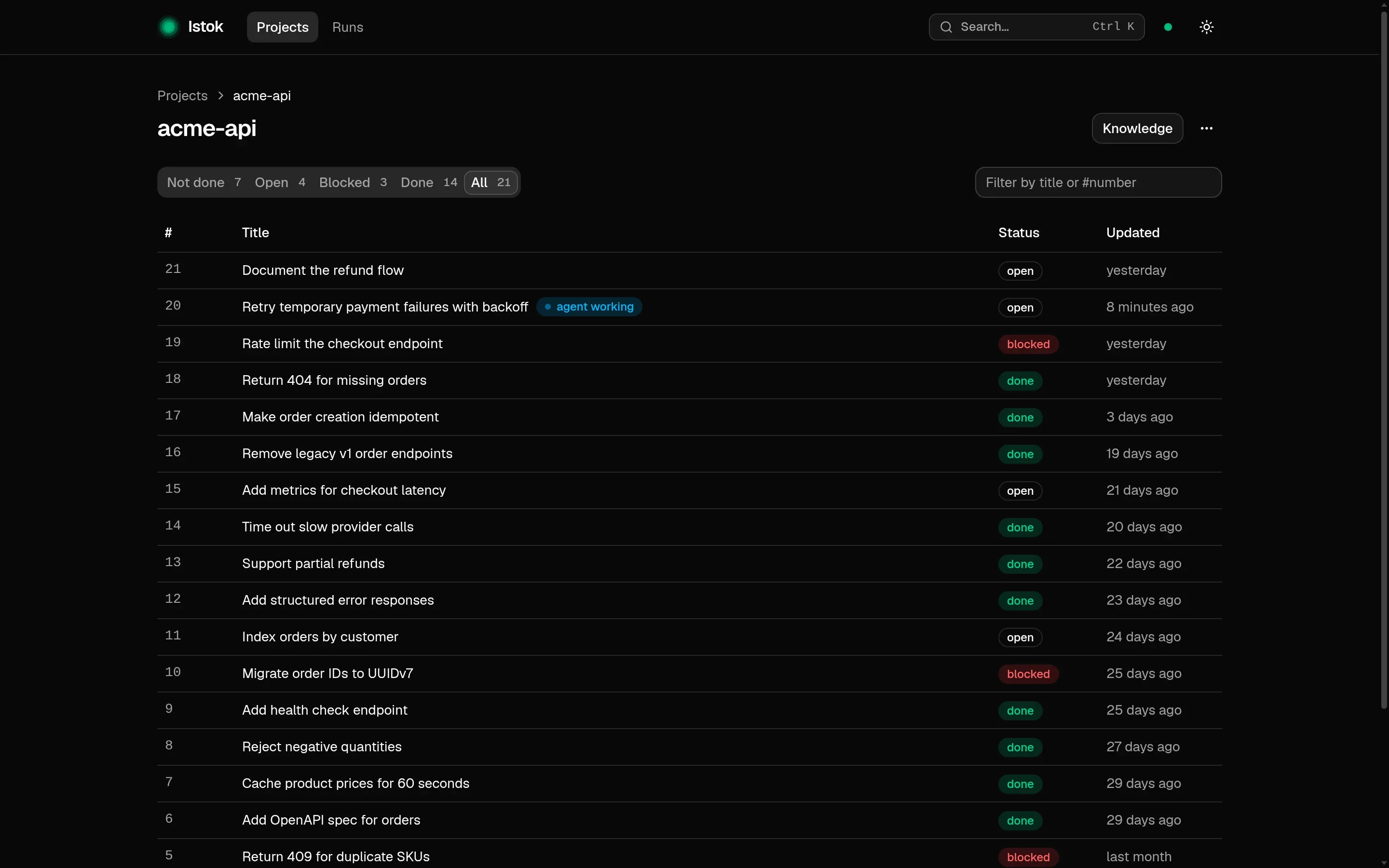The height and width of the screenshot is (868, 1389).
Task: Click the search magnifier icon
Action: tap(946, 27)
